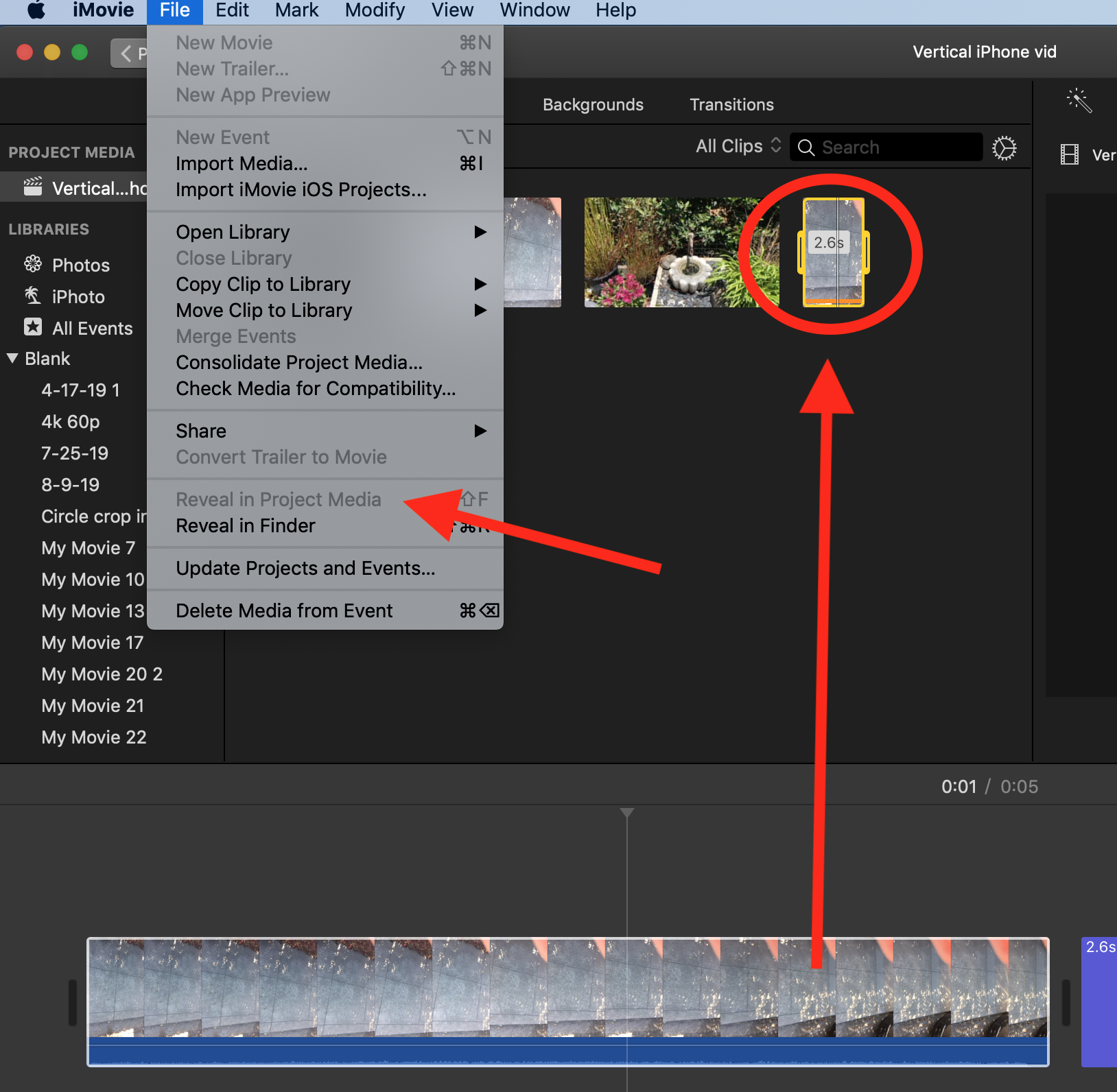Image resolution: width=1117 pixels, height=1092 pixels.
Task: Open the browser settings gear icon
Action: 1004,147
